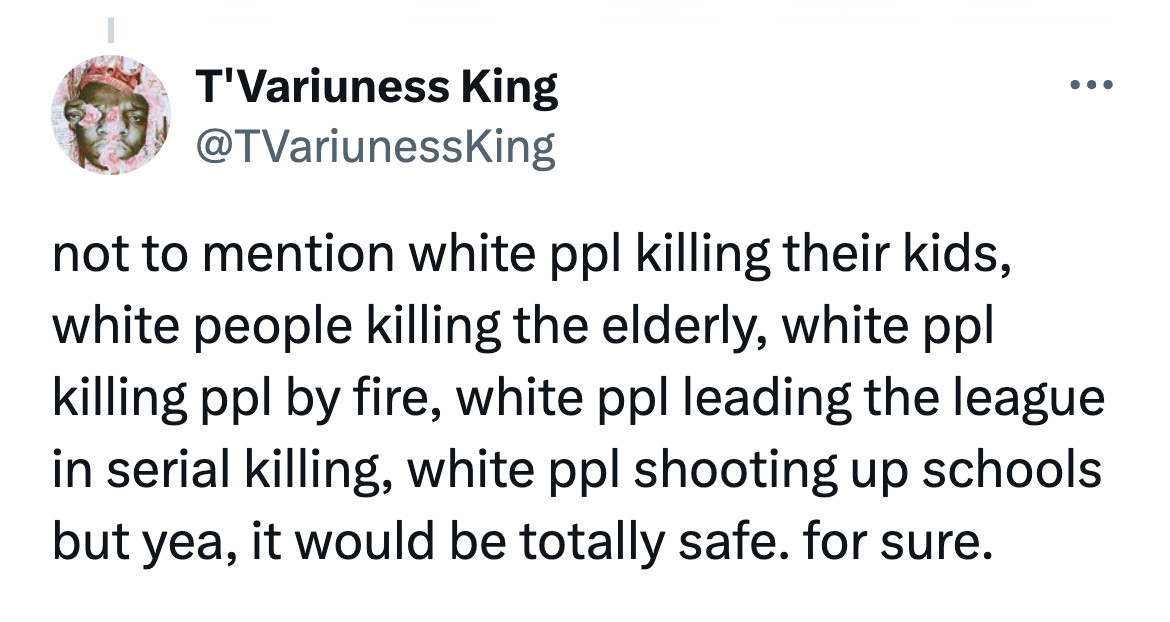Click the @TVariunessKing handle
The width and height of the screenshot is (1170, 622).
pyautogui.click(x=377, y=148)
